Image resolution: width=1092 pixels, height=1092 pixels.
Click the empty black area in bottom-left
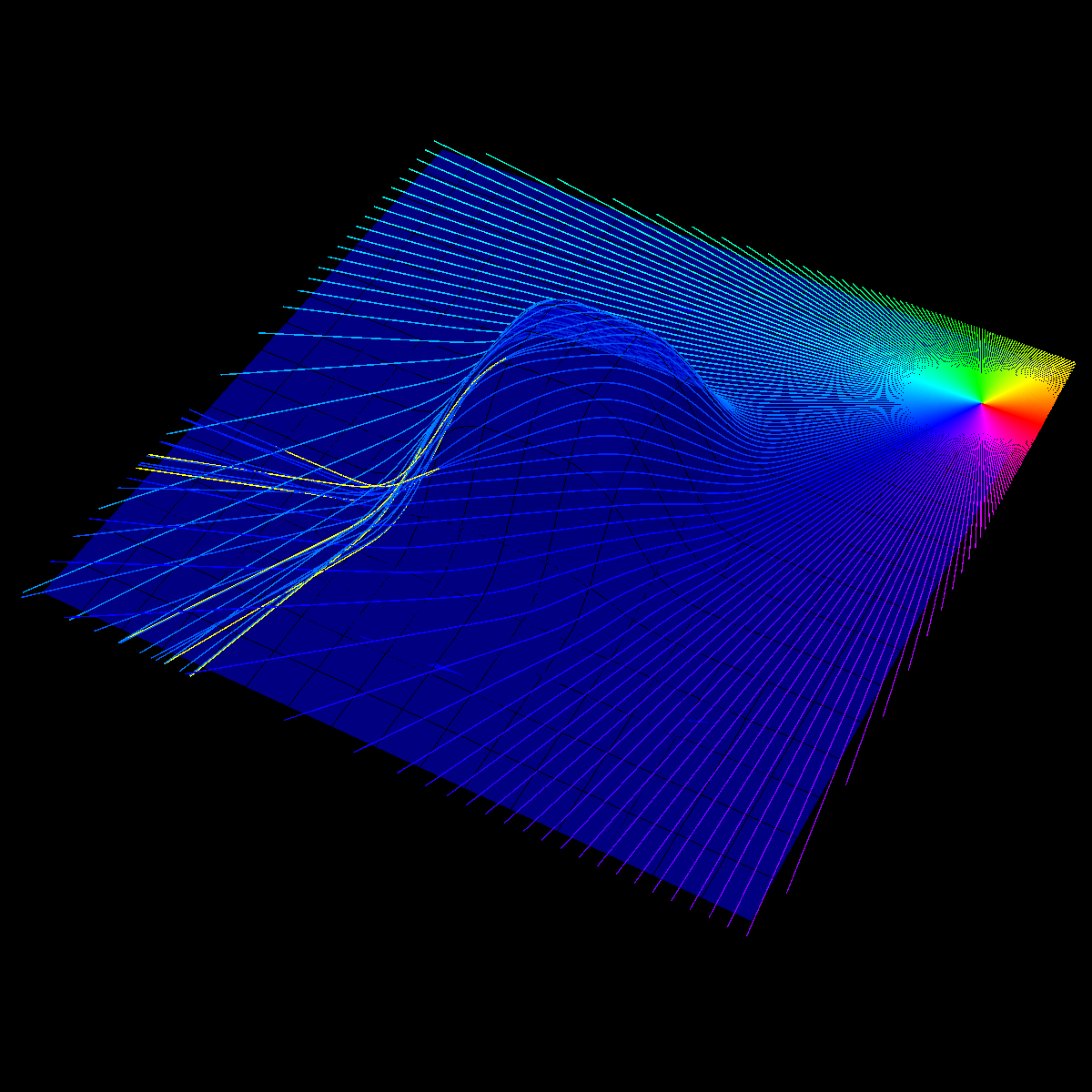click(x=182, y=910)
